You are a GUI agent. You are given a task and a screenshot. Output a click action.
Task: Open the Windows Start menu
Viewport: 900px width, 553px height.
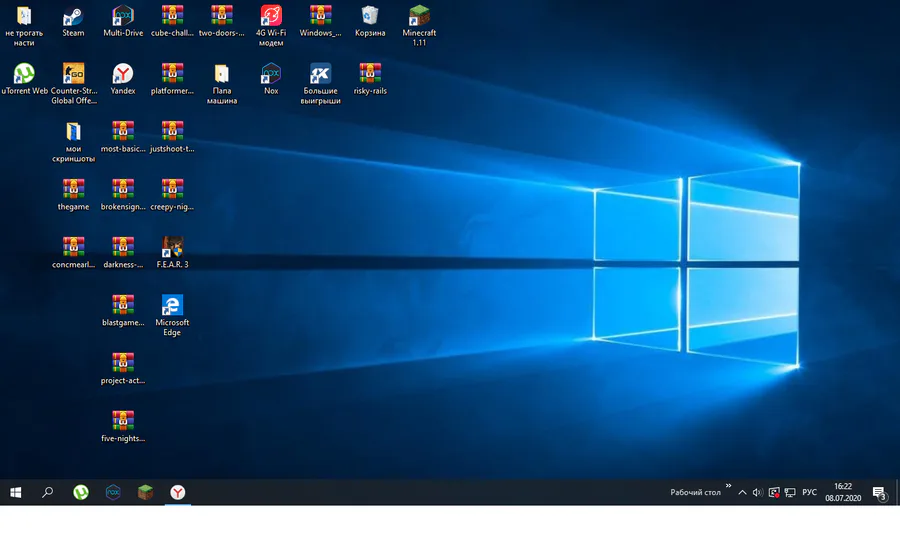pyautogui.click(x=15, y=493)
